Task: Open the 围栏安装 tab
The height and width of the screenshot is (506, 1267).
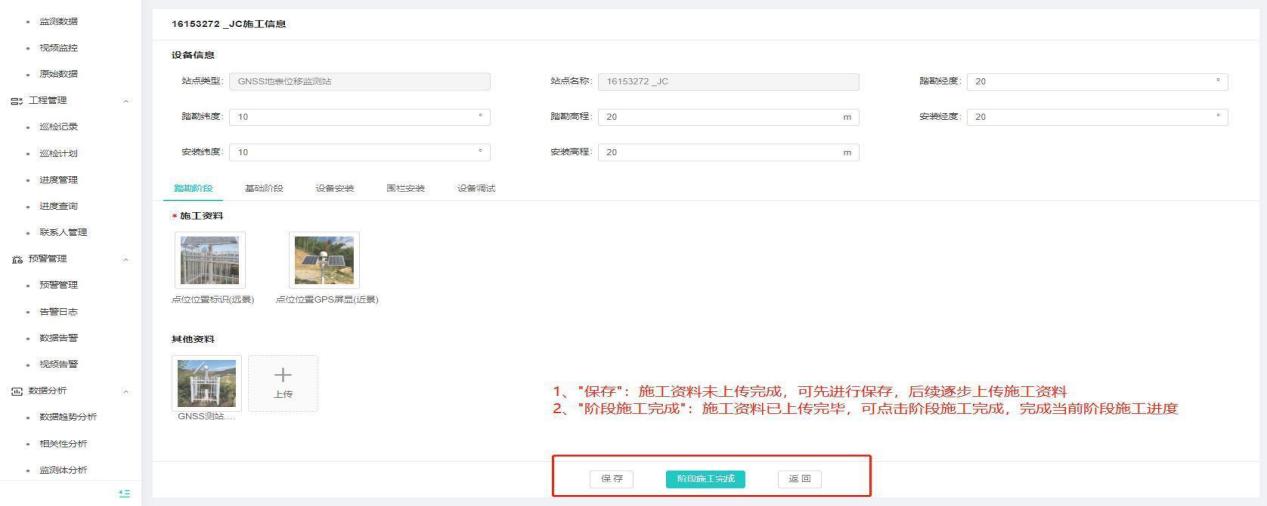Action: point(406,188)
